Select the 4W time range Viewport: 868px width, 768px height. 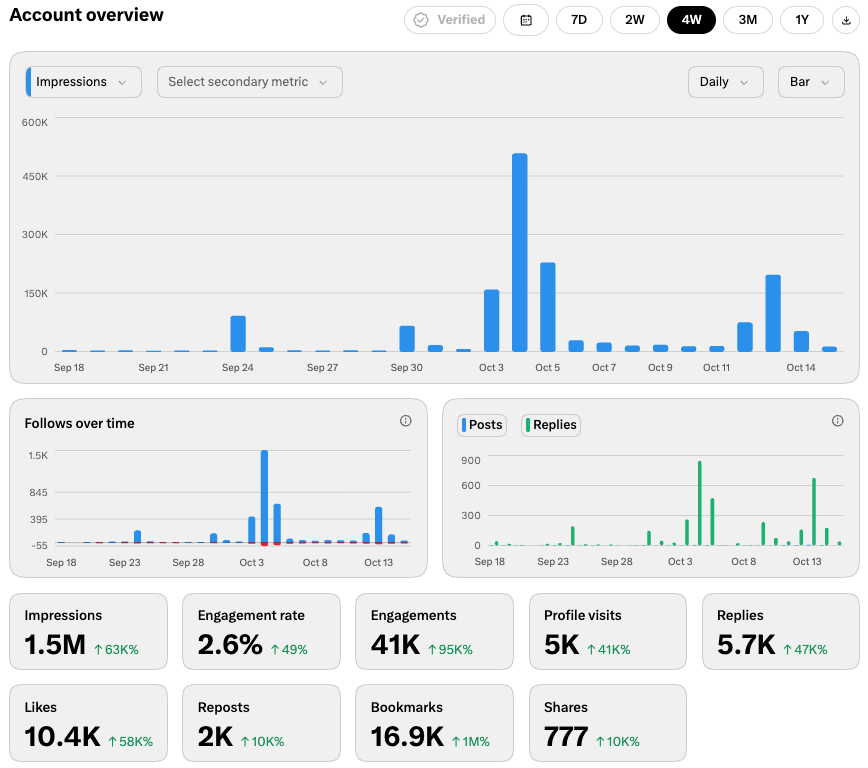pos(691,20)
